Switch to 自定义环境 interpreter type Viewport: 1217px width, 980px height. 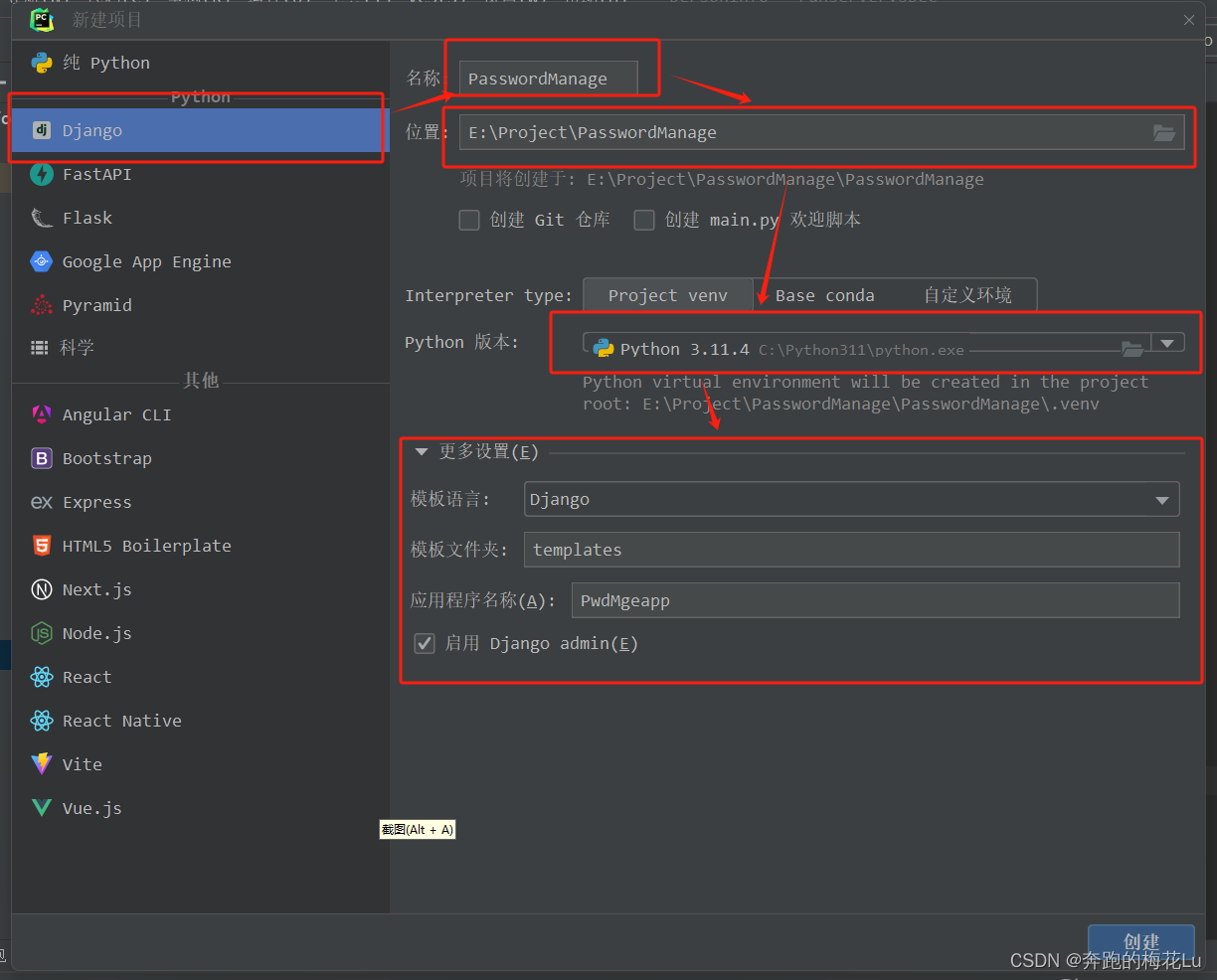pos(967,295)
